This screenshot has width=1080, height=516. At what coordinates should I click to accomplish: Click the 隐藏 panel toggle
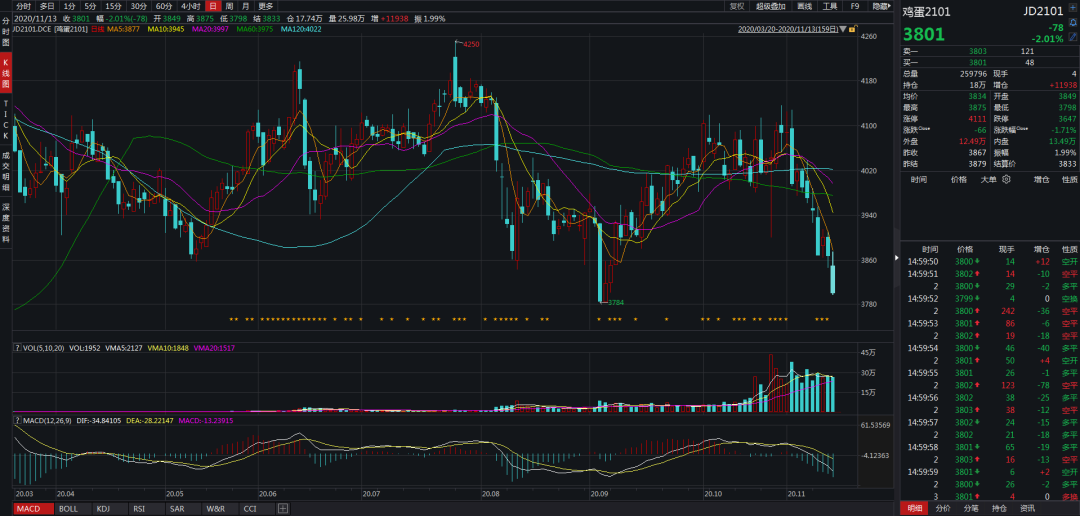tap(881, 6)
